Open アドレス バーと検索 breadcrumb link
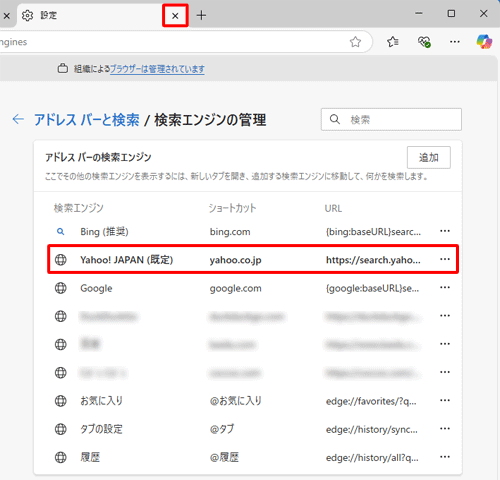 (x=87, y=120)
